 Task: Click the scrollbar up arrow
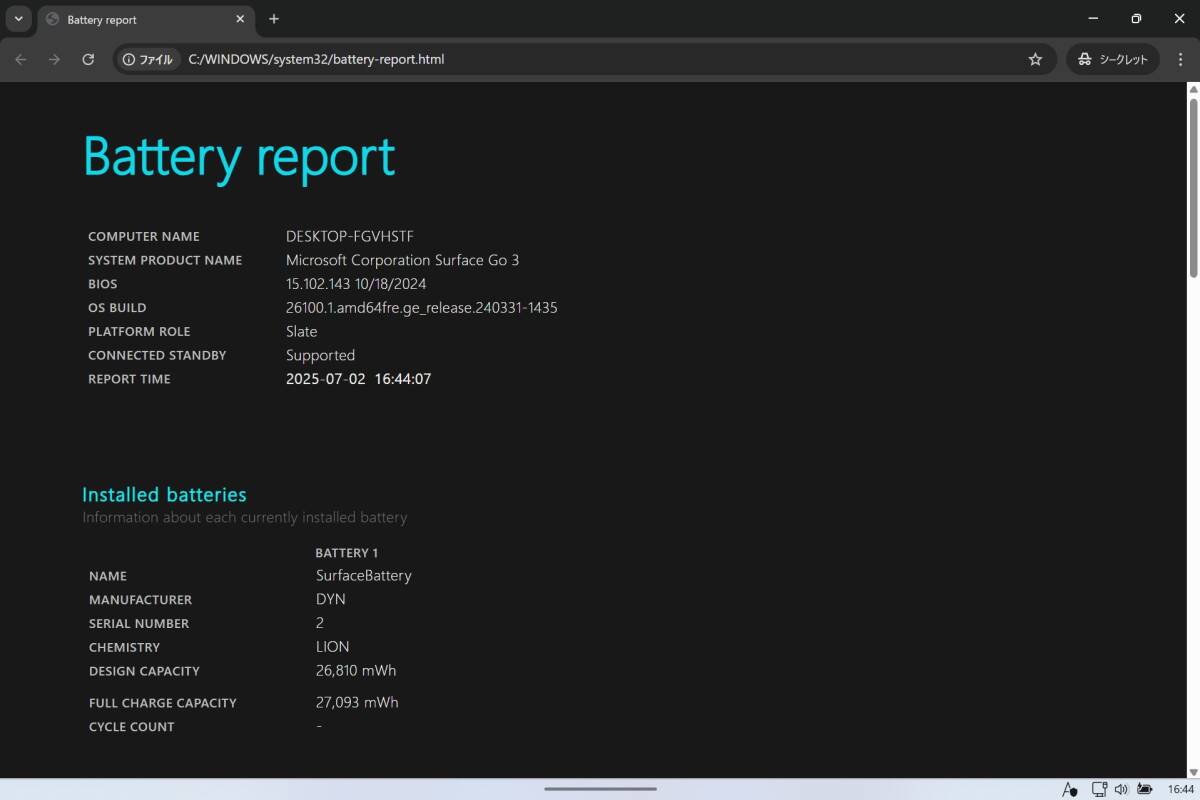(1193, 89)
